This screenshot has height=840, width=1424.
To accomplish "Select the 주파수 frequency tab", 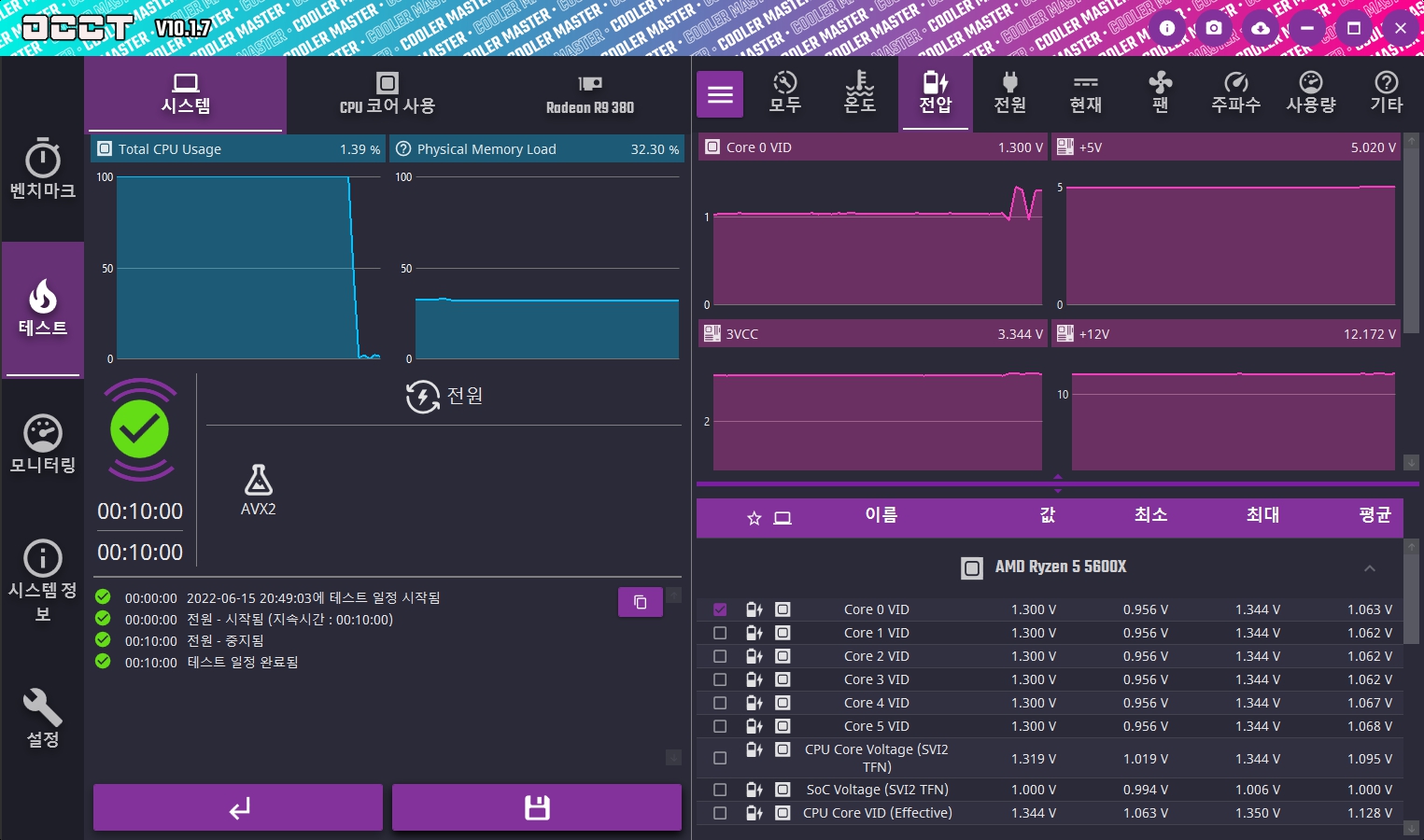I will pyautogui.click(x=1236, y=92).
